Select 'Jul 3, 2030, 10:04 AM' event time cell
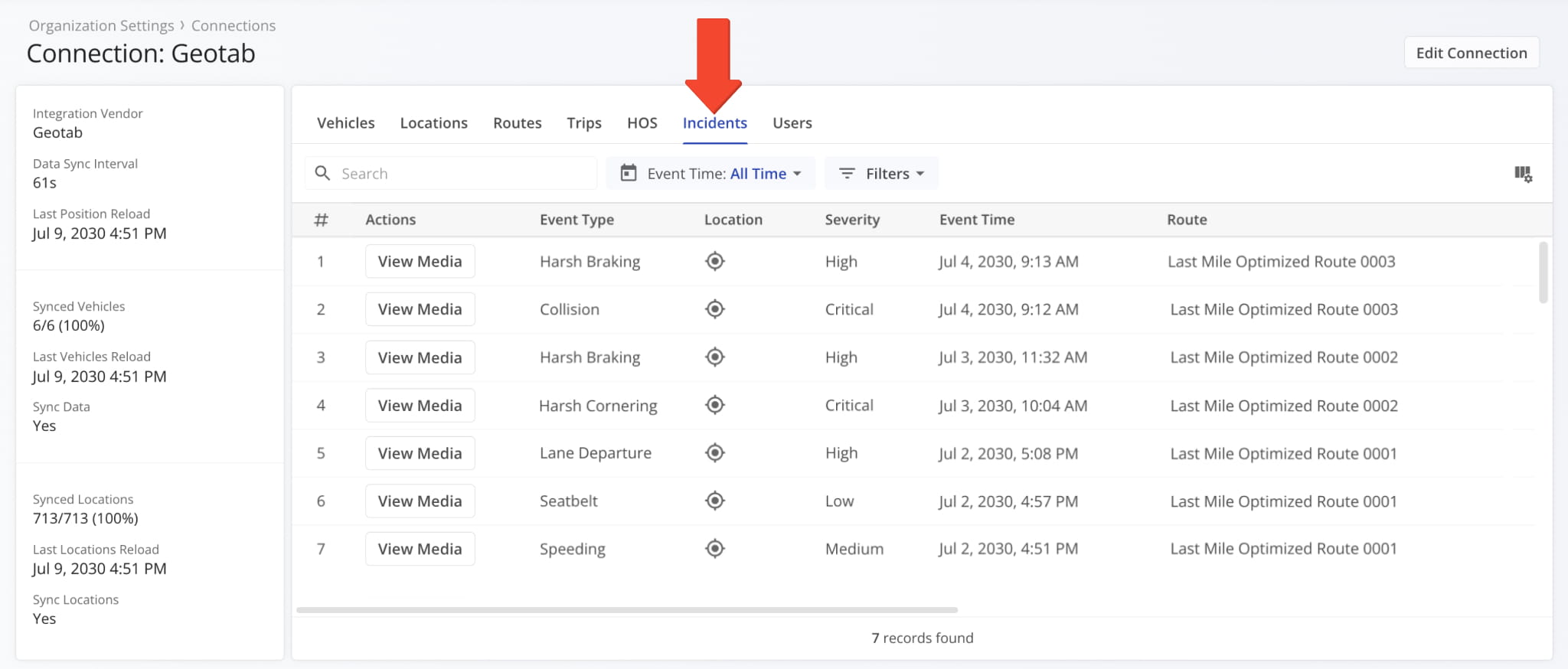The width and height of the screenshot is (1568, 669). pos(1013,406)
